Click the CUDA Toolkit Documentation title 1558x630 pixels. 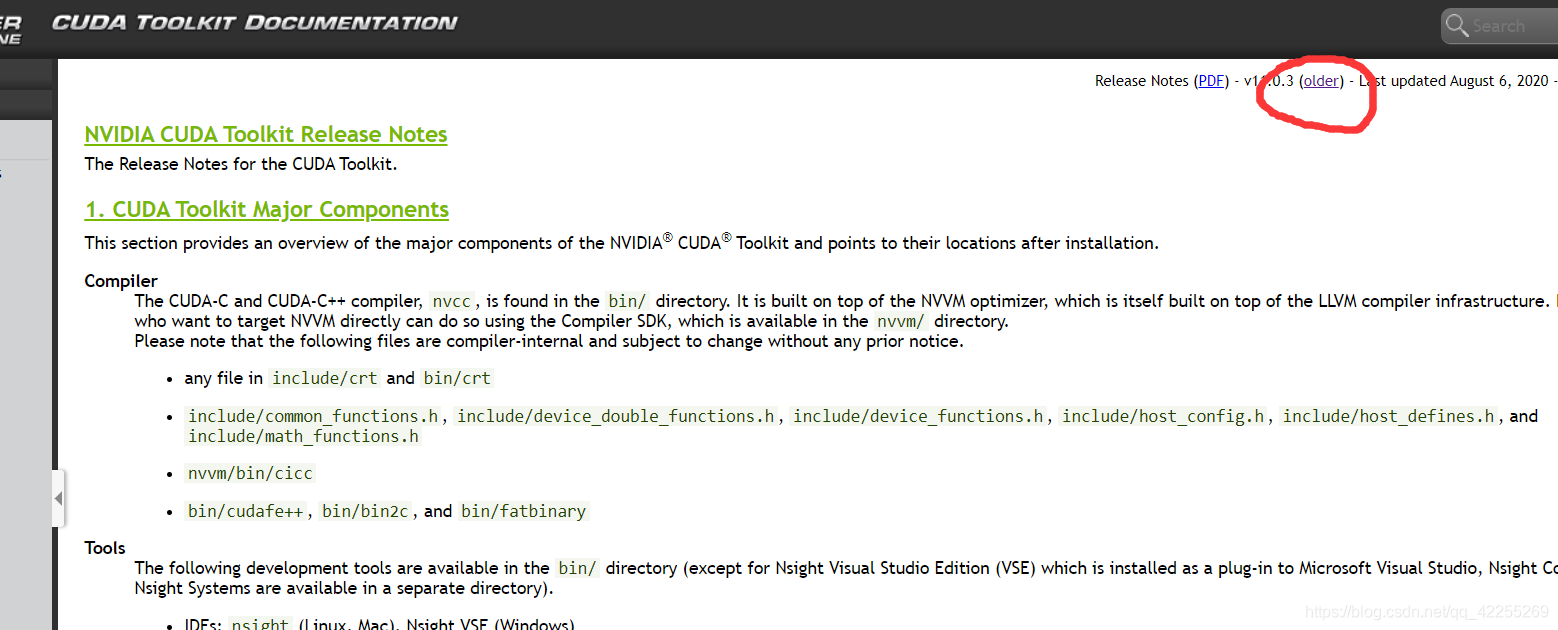coord(255,22)
